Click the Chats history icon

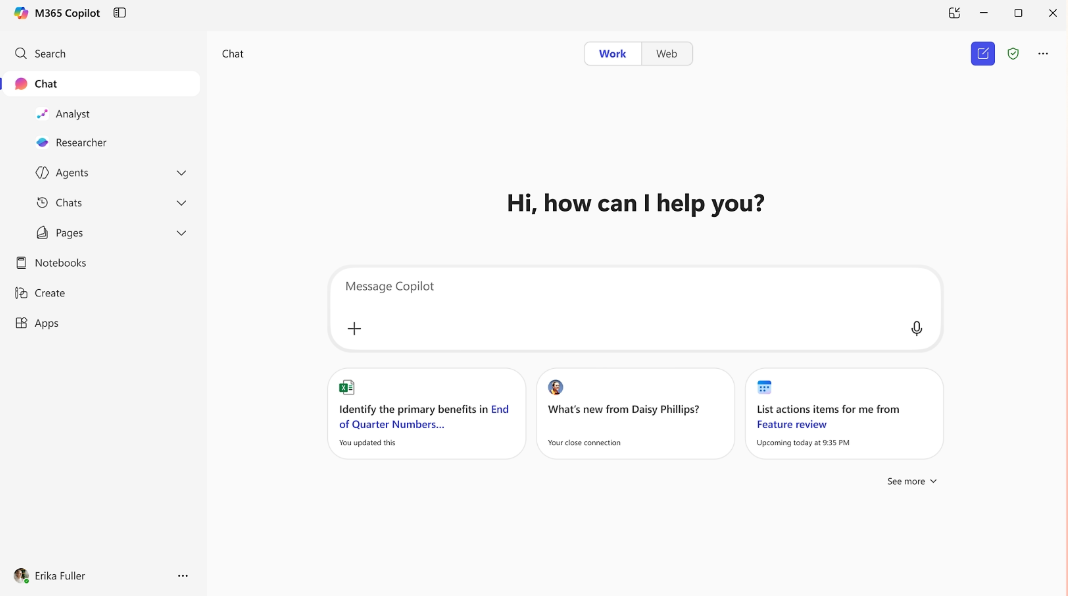[x=42, y=203]
